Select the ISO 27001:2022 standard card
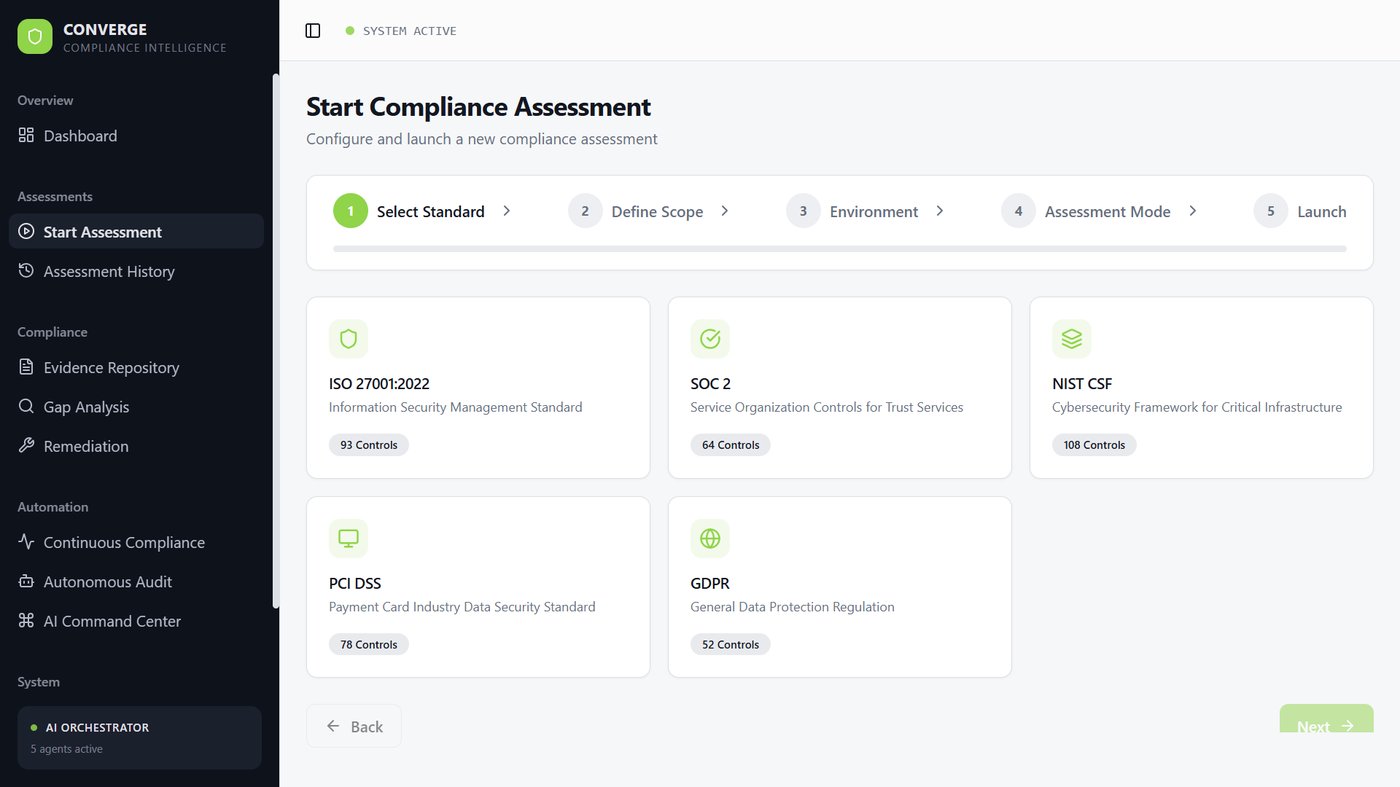 coord(478,387)
